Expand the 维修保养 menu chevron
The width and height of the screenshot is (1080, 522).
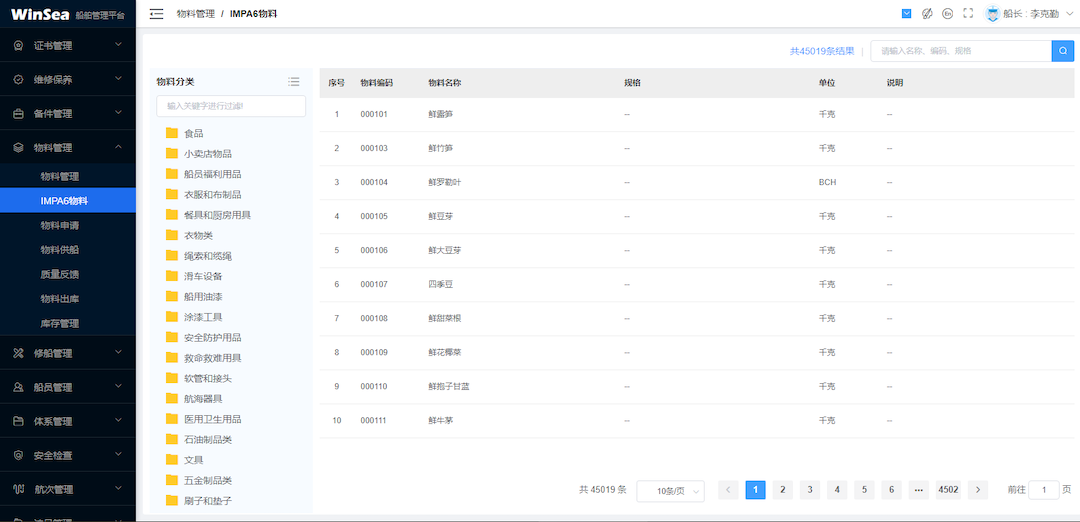click(x=118, y=79)
